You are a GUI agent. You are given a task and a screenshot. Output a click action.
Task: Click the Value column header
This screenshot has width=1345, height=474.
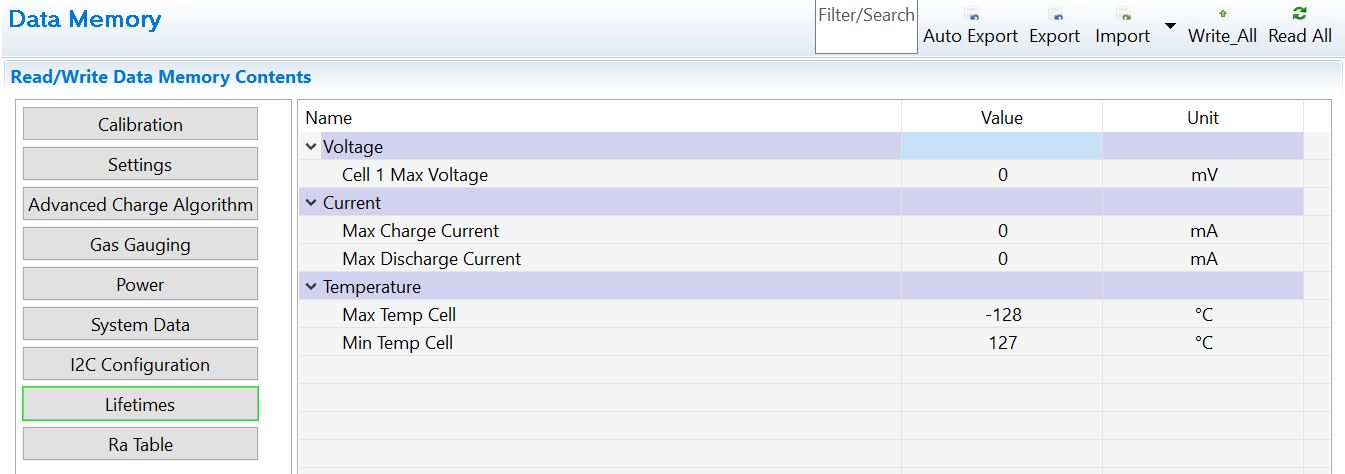(1002, 118)
